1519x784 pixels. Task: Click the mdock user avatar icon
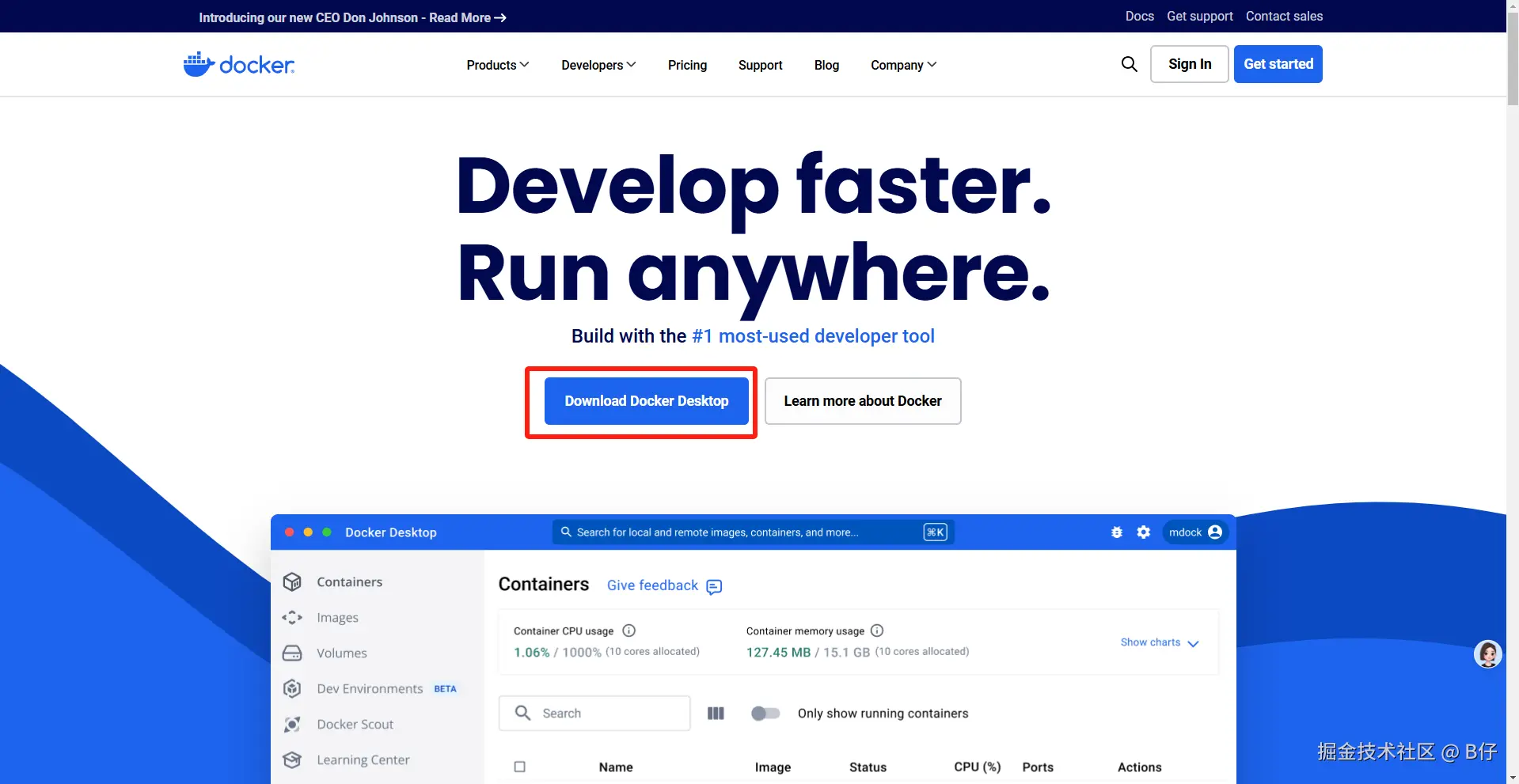pos(1215,532)
